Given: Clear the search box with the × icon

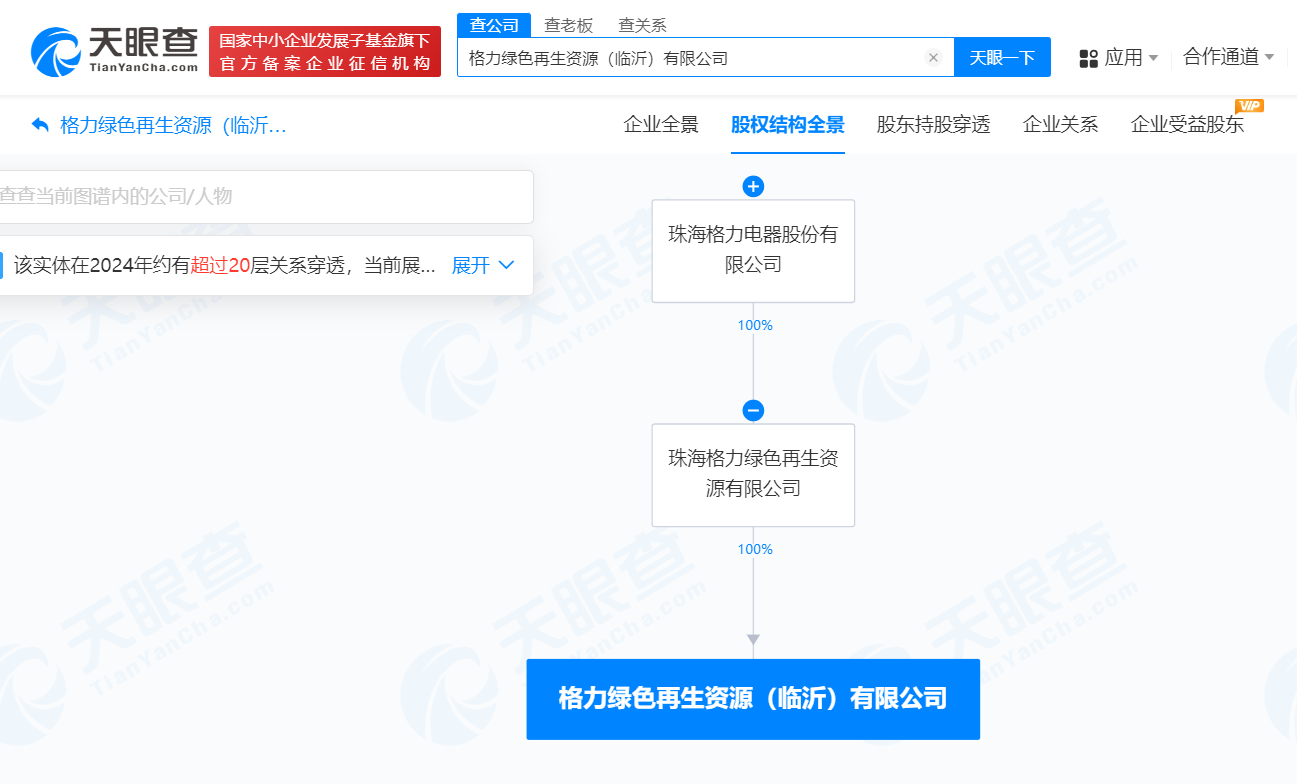Looking at the screenshot, I should point(933,57).
